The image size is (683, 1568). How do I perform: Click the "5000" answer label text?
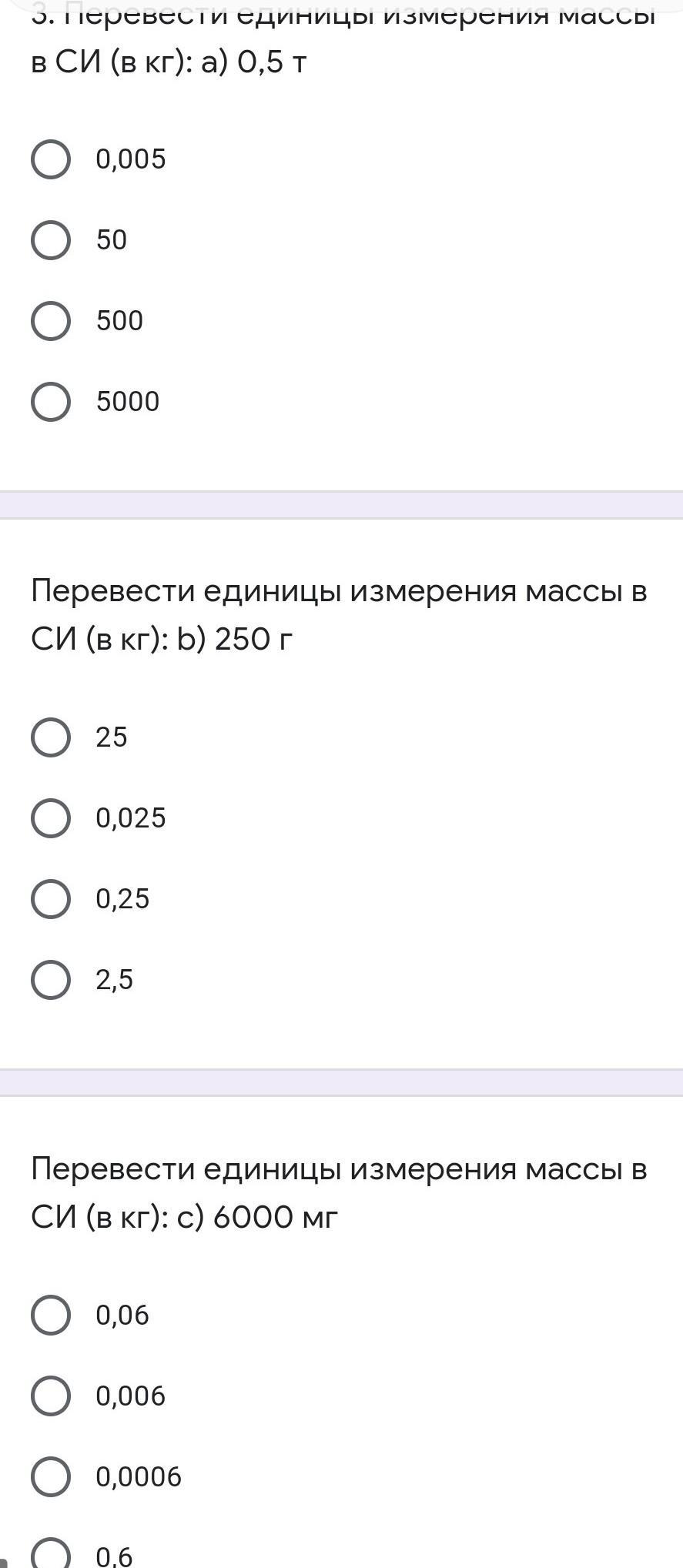point(128,402)
